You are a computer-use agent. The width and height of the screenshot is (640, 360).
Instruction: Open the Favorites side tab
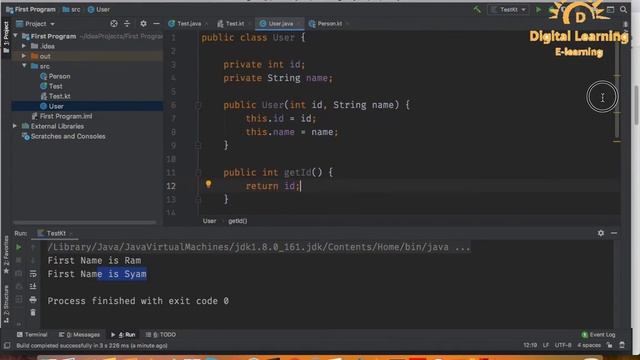pos(6,254)
